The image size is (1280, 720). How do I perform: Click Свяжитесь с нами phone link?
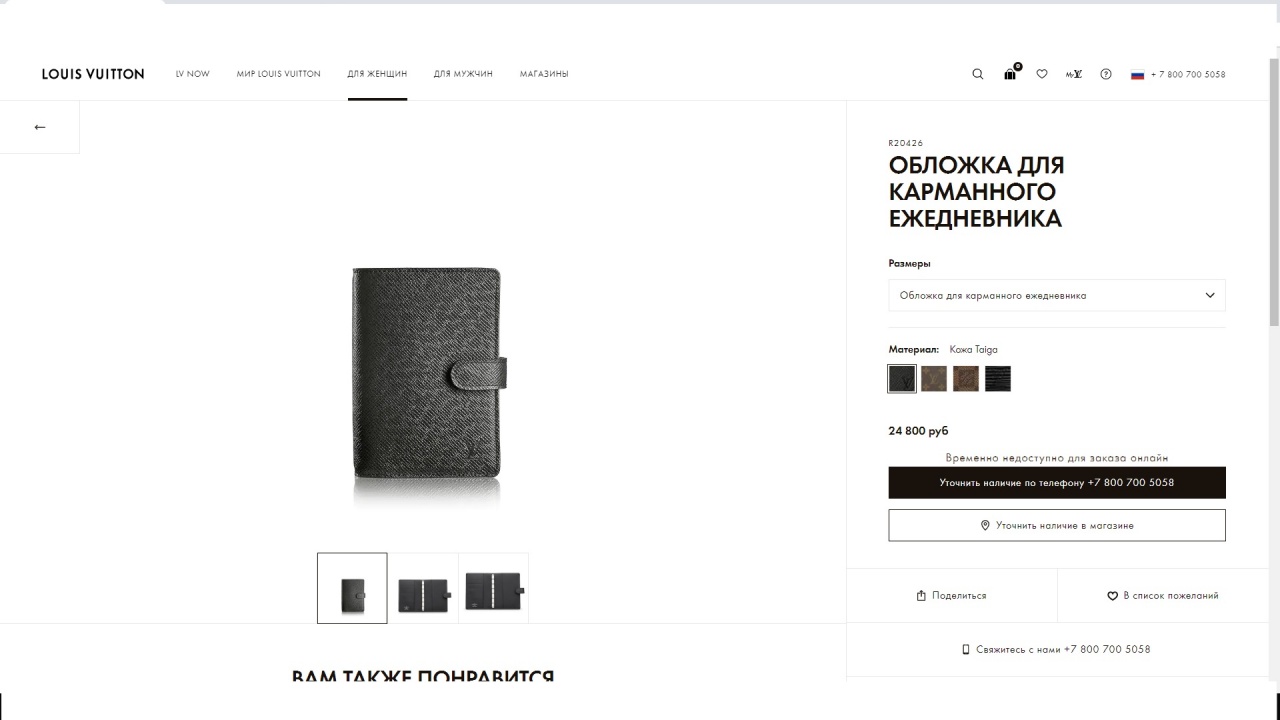tap(1057, 649)
